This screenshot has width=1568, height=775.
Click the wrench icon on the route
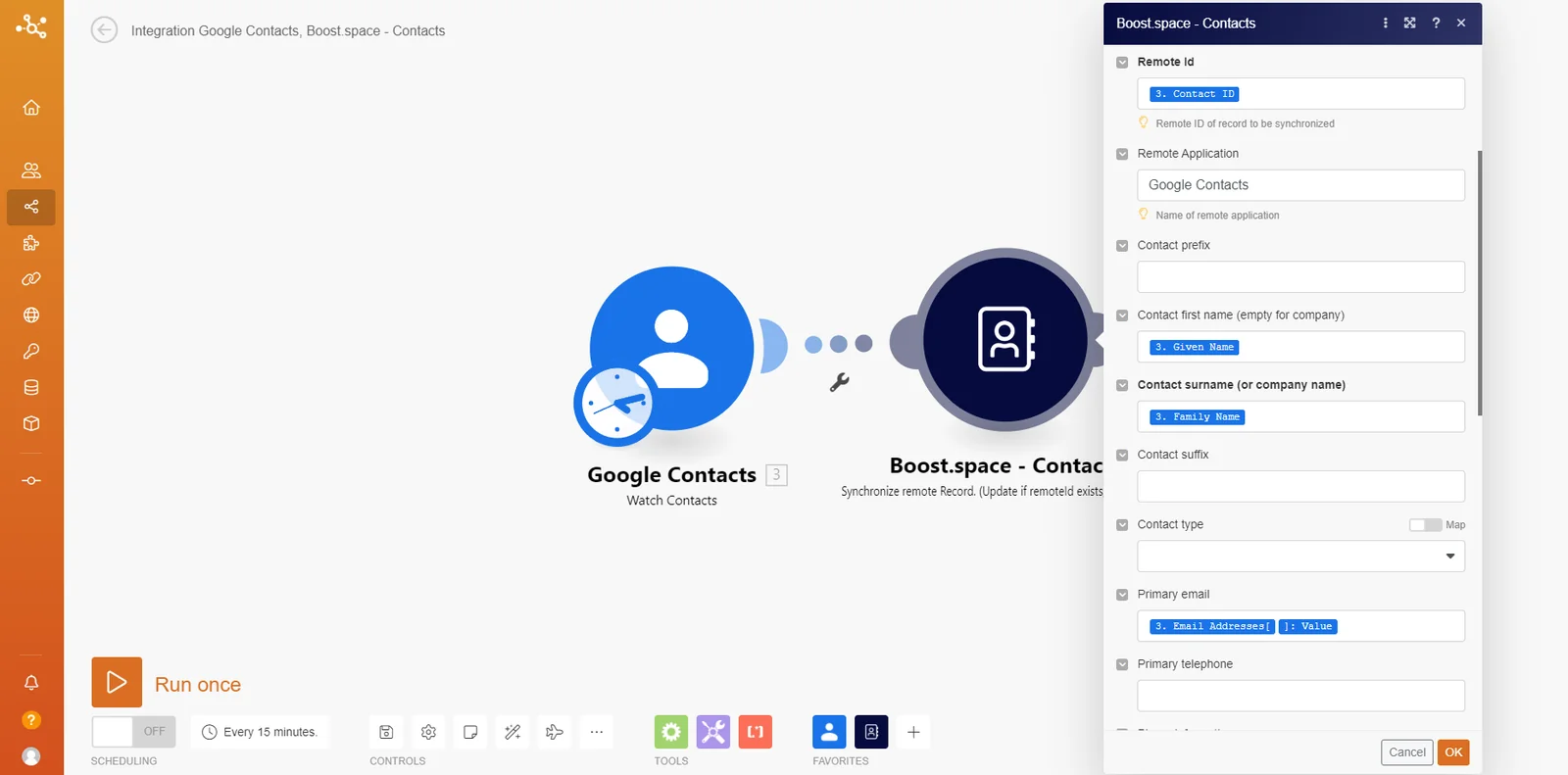click(x=839, y=383)
